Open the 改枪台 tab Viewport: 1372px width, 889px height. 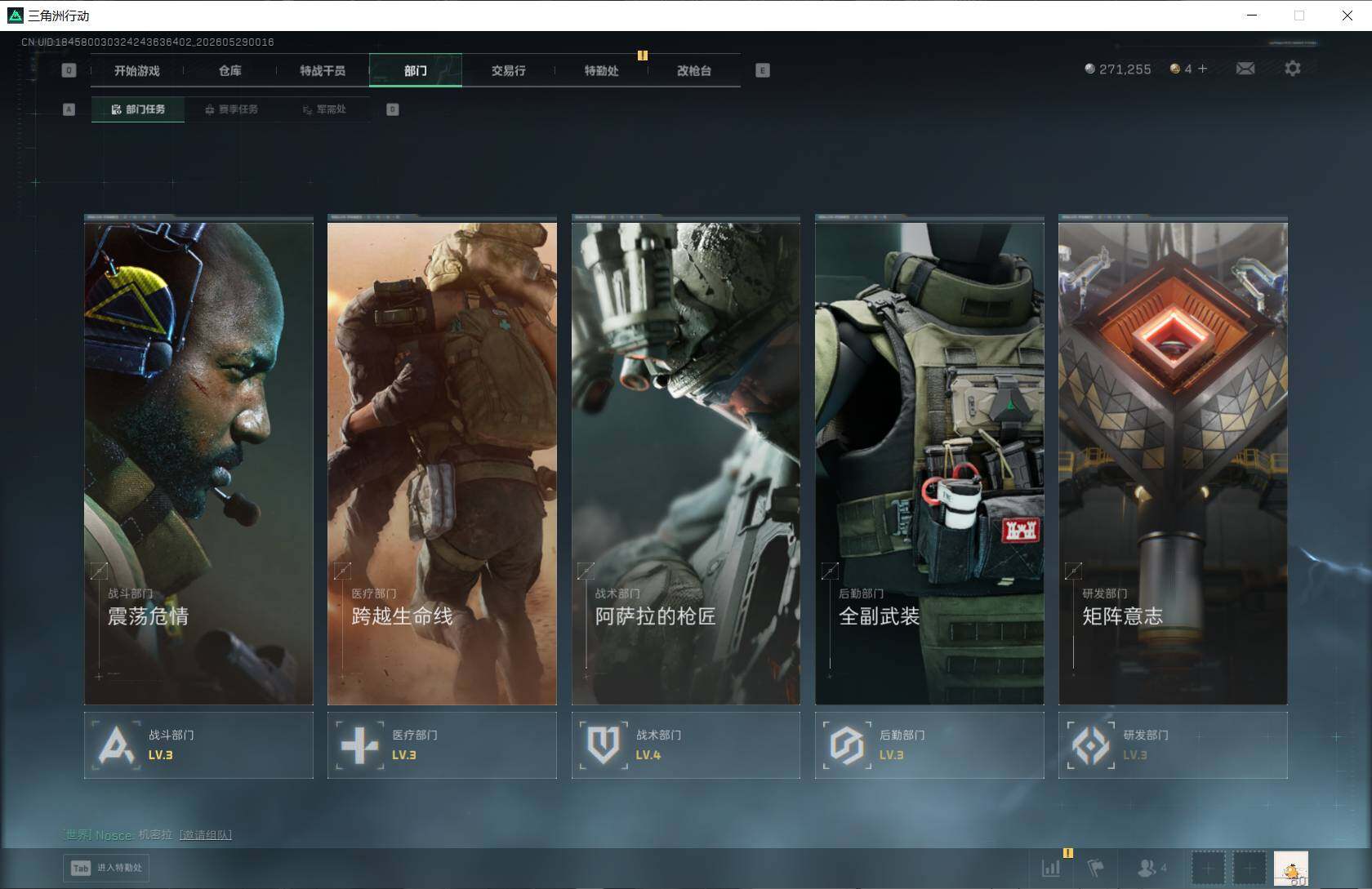point(694,71)
